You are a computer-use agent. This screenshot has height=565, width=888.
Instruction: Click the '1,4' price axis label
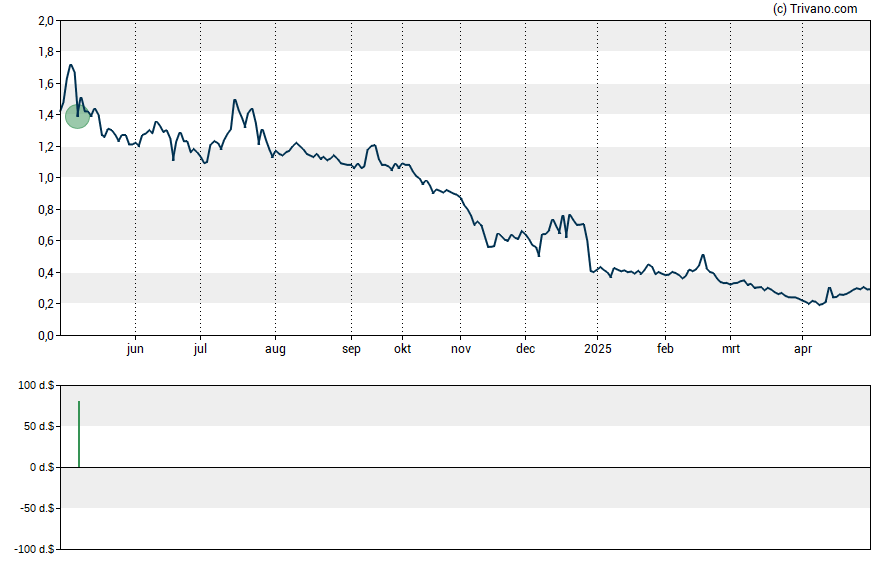click(46, 115)
